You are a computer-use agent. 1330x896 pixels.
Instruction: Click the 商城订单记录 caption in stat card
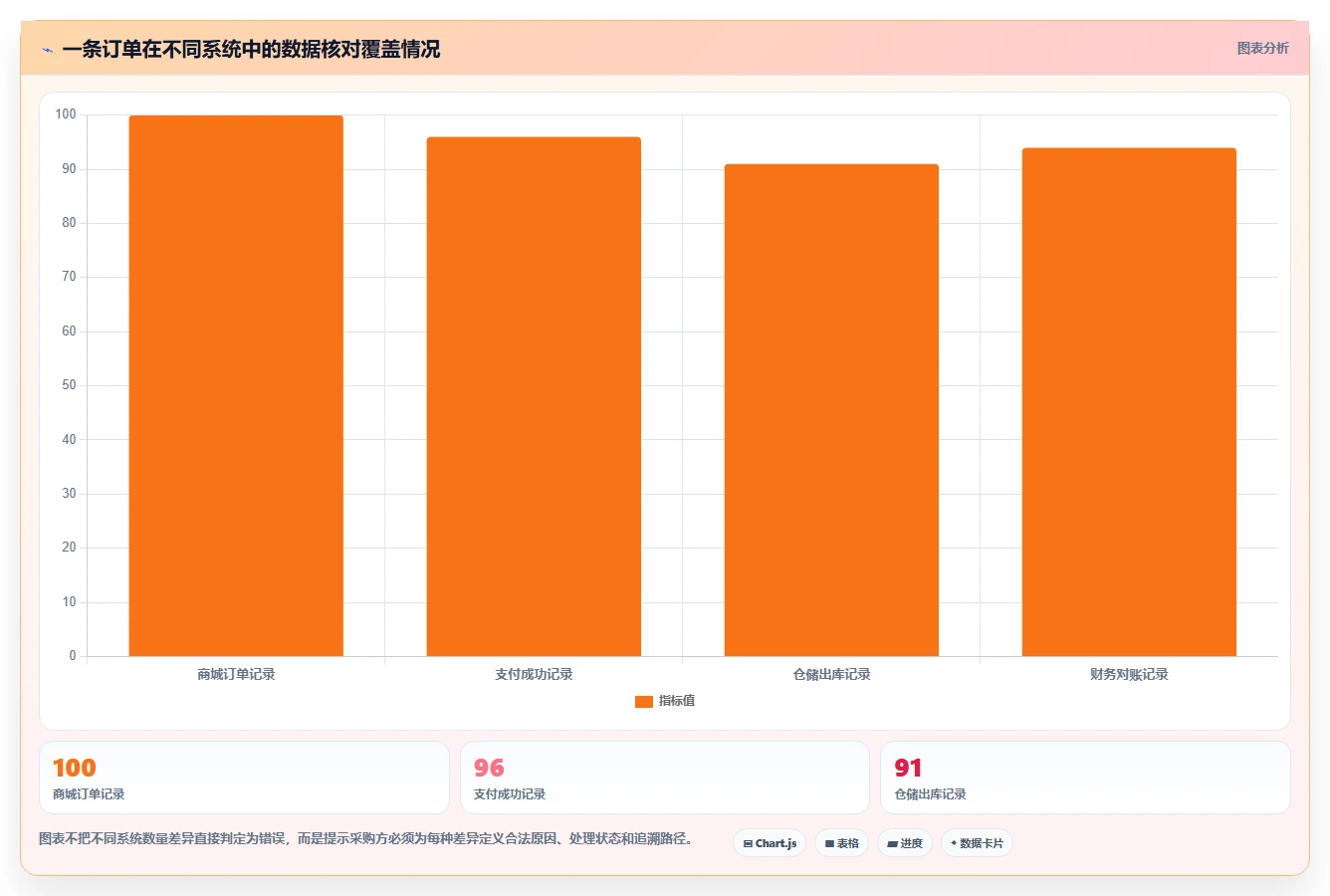tap(89, 794)
